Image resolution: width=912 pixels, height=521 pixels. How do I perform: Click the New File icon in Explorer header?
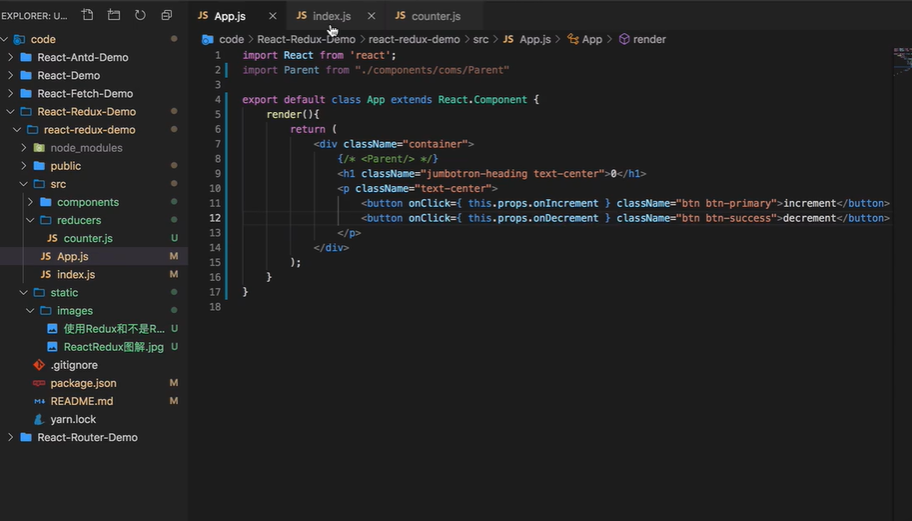click(x=87, y=15)
